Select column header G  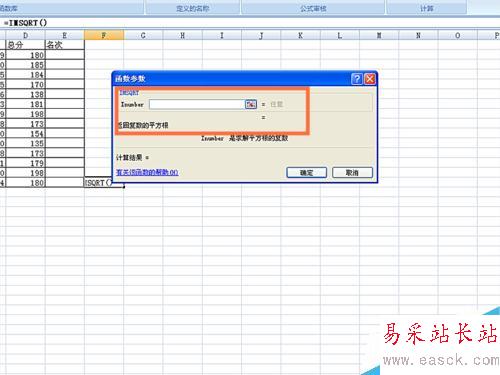pyautogui.click(x=143, y=35)
